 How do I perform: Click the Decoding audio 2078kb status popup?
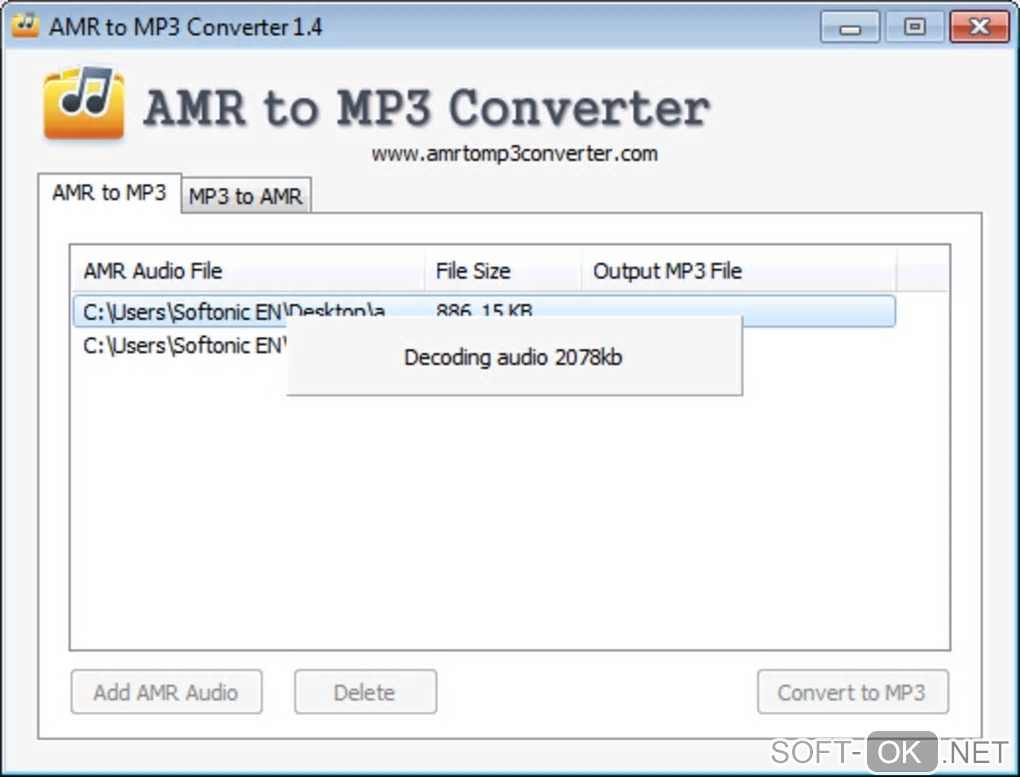514,357
